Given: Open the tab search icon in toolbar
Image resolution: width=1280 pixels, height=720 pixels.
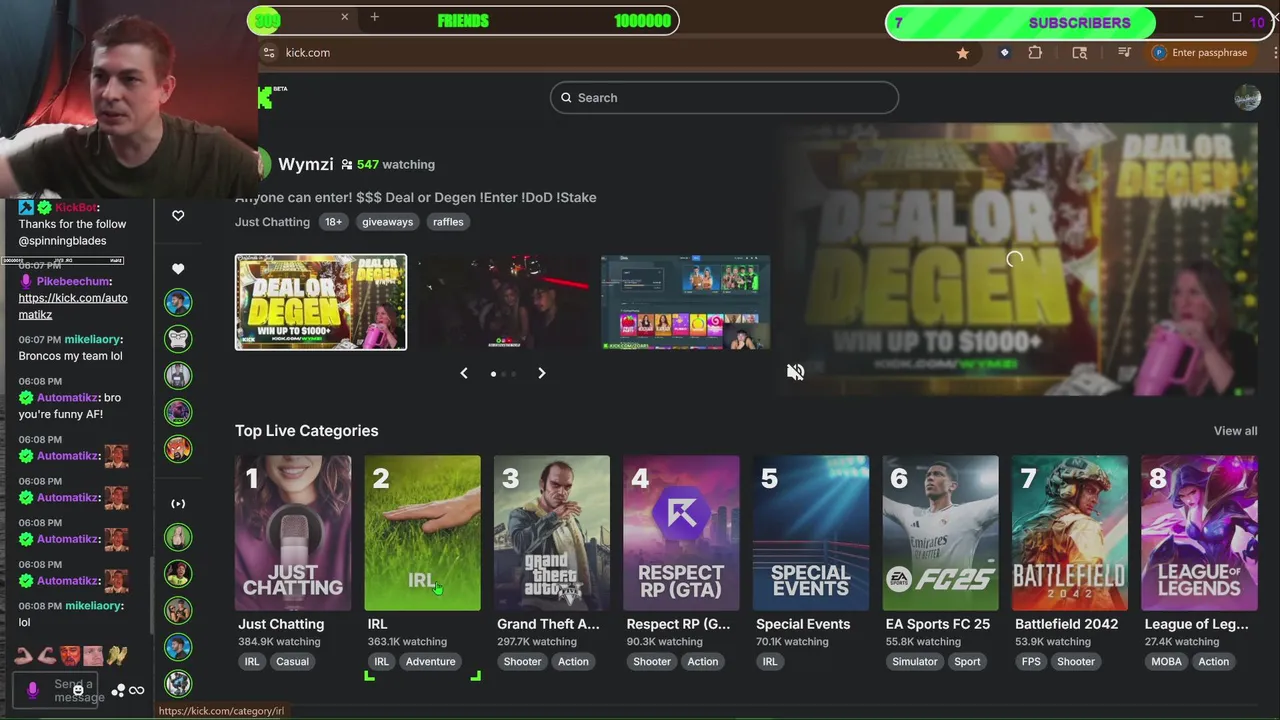Looking at the screenshot, I should click(x=1080, y=53).
